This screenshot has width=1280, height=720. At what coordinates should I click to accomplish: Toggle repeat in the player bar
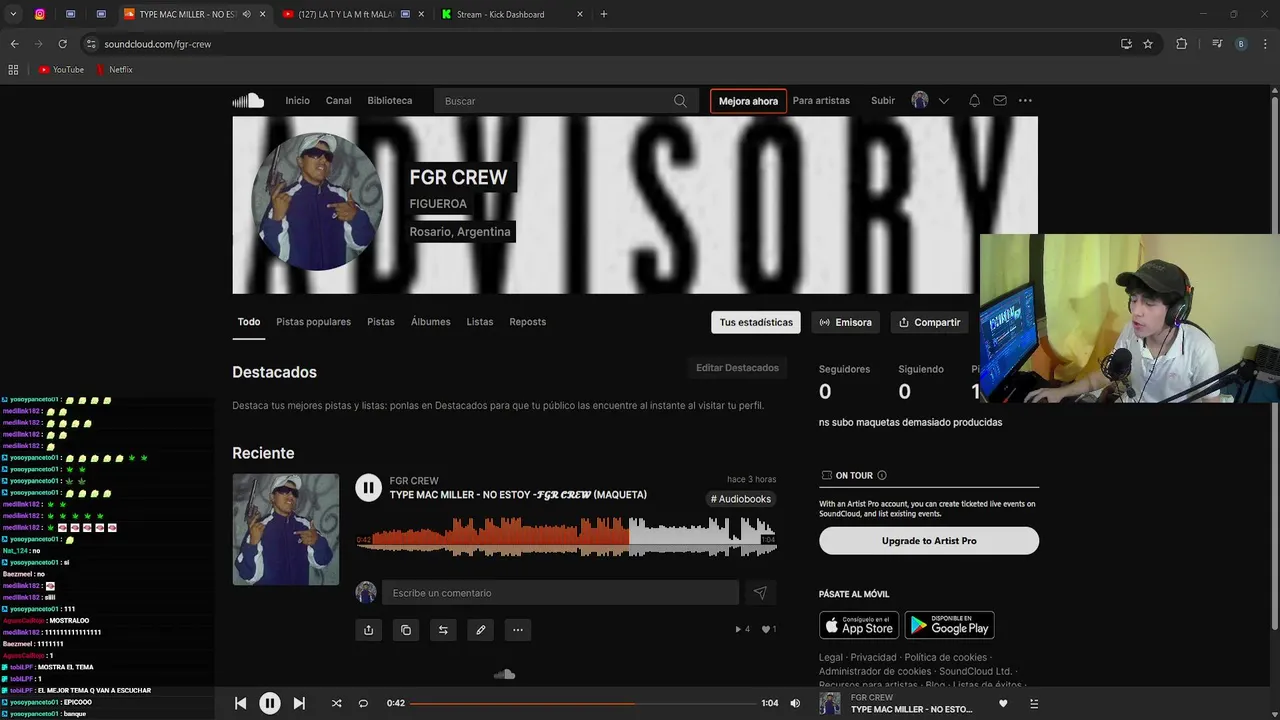[x=363, y=703]
